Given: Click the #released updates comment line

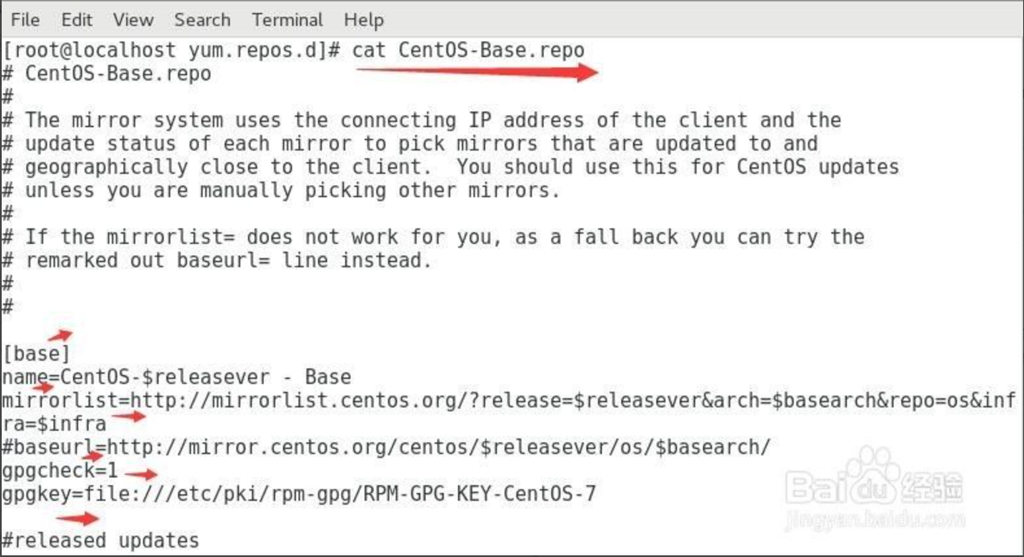Looking at the screenshot, I should [x=101, y=541].
